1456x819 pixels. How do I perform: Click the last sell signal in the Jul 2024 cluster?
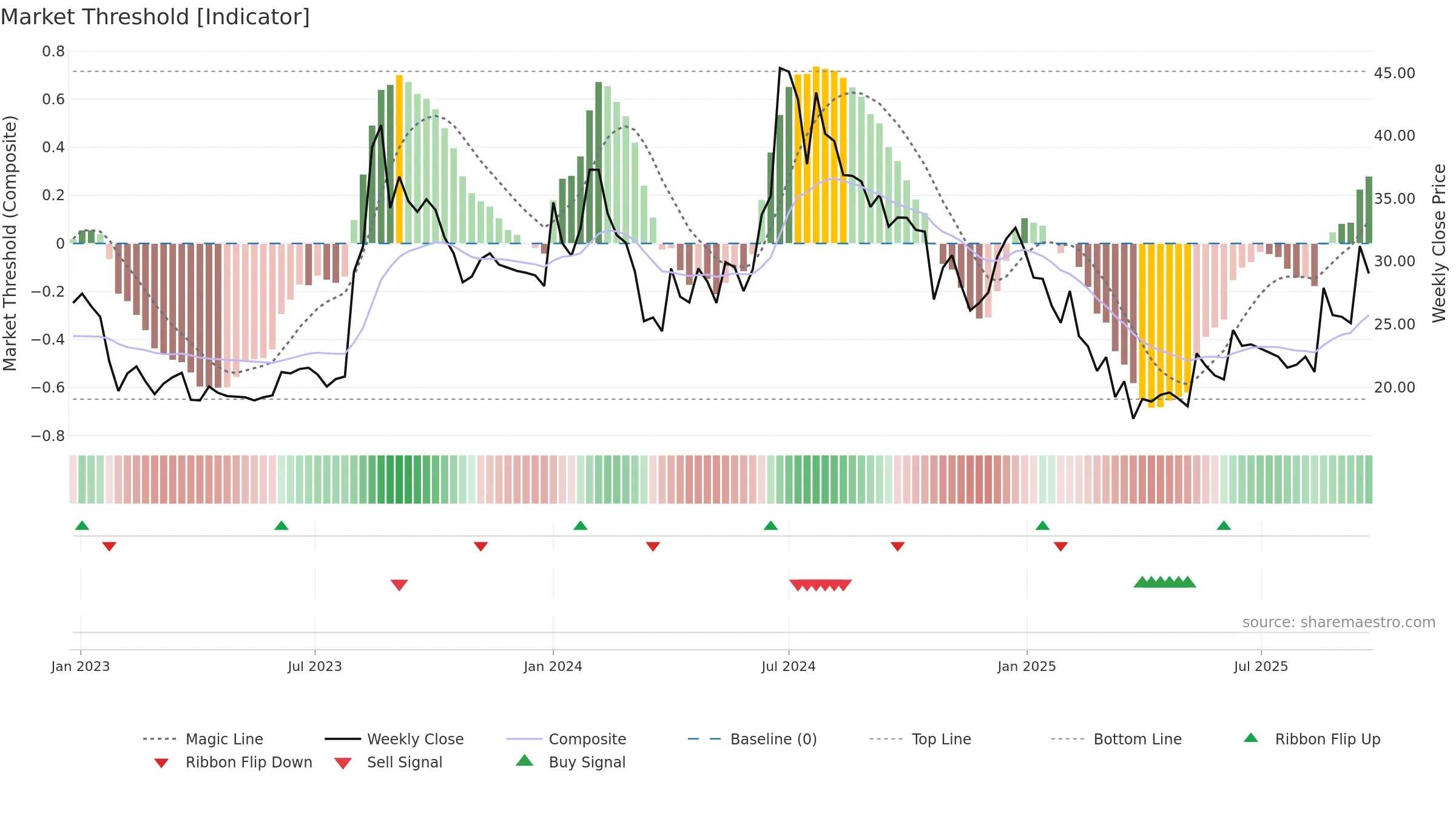(843, 585)
